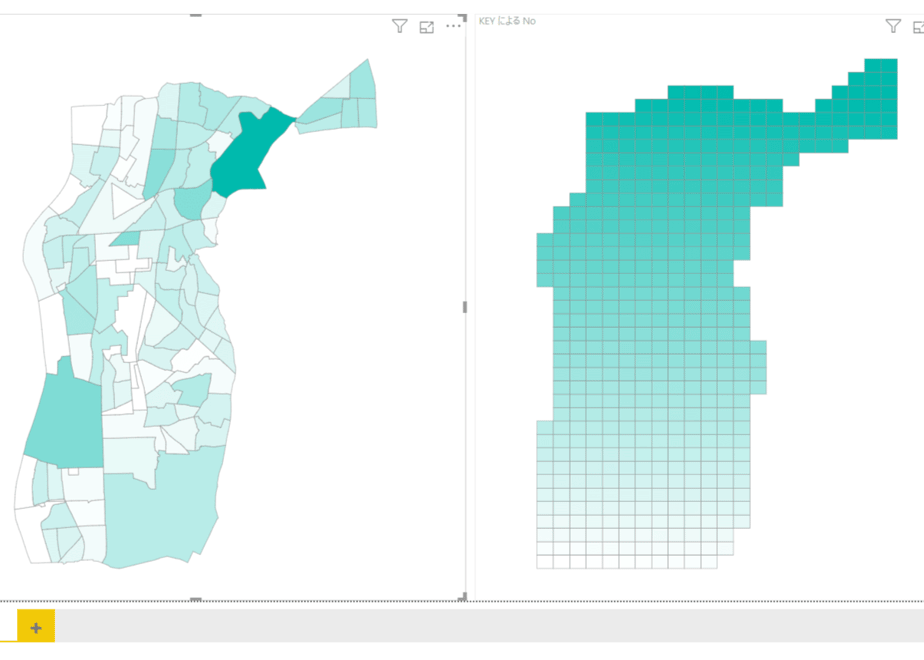Select the 'KEY による No' visual title
The width and height of the screenshot is (924, 660).
click(x=507, y=21)
